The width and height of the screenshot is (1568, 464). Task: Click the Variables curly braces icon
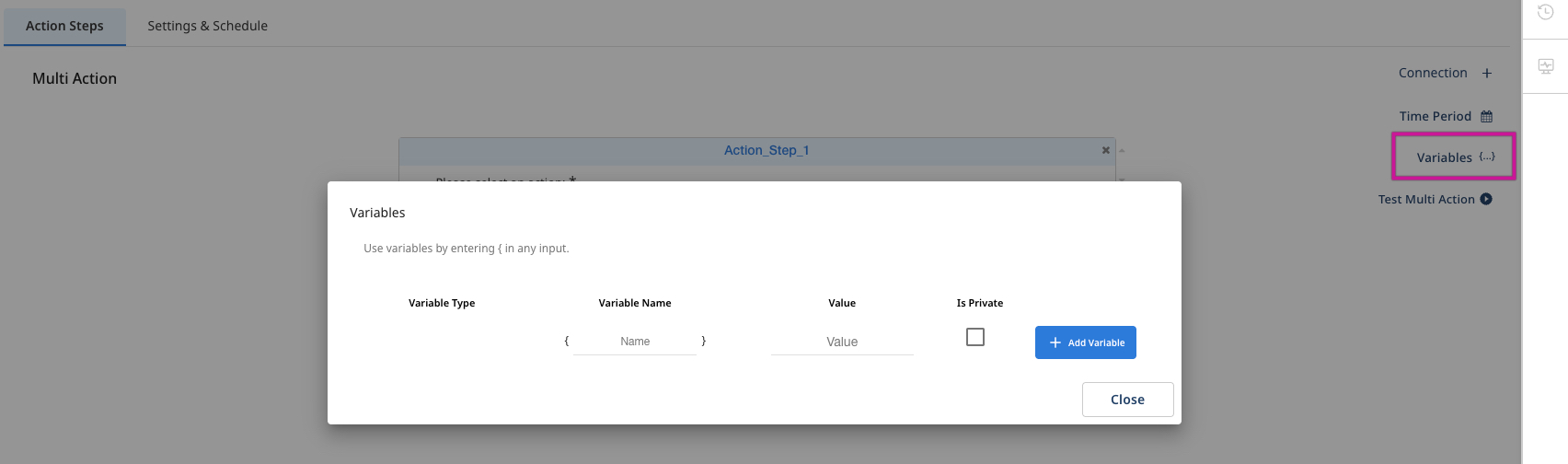(1487, 157)
